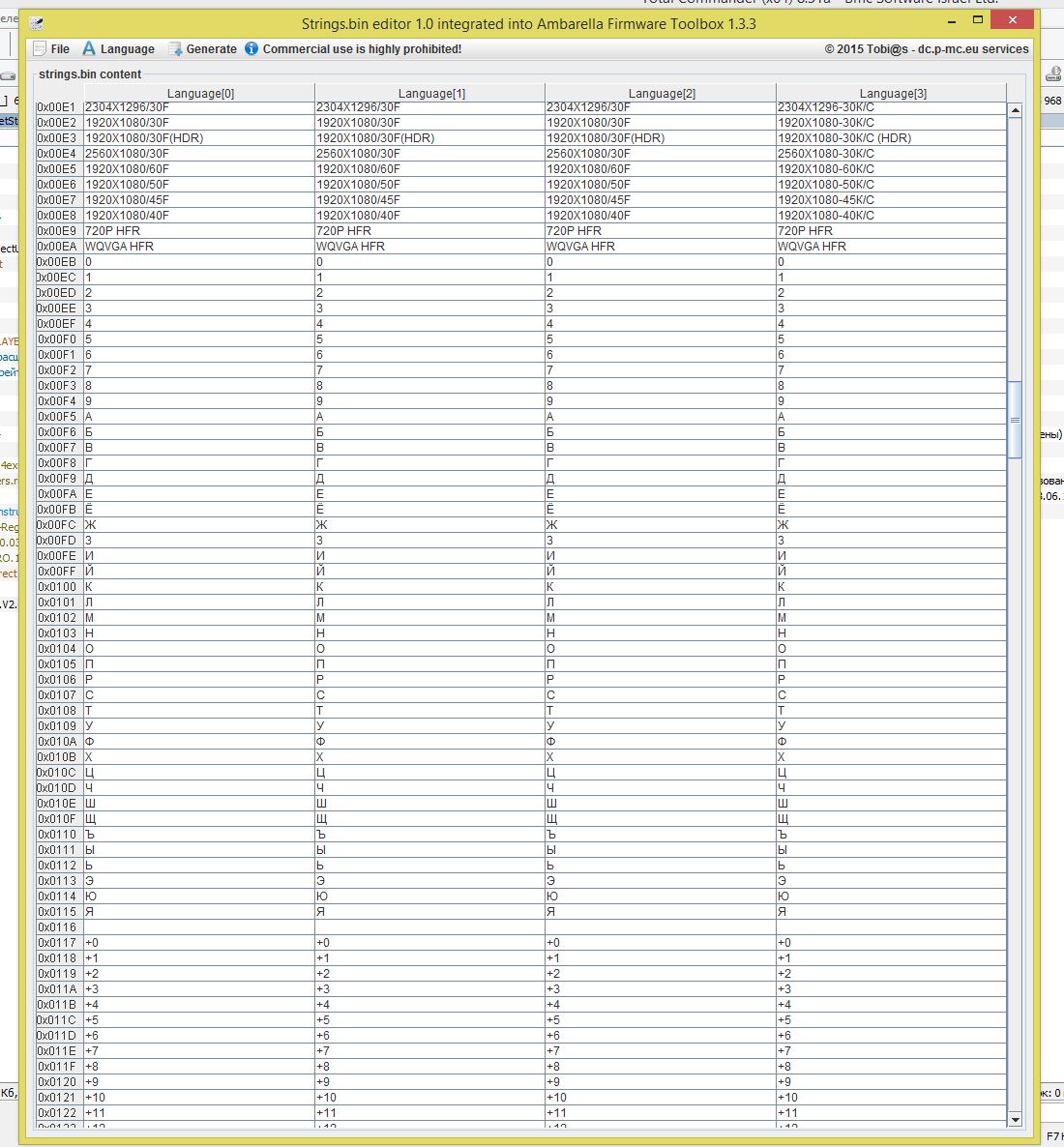Select the 720P HFR cell under Language[0]
This screenshot has height=1147, width=1064.
click(199, 231)
